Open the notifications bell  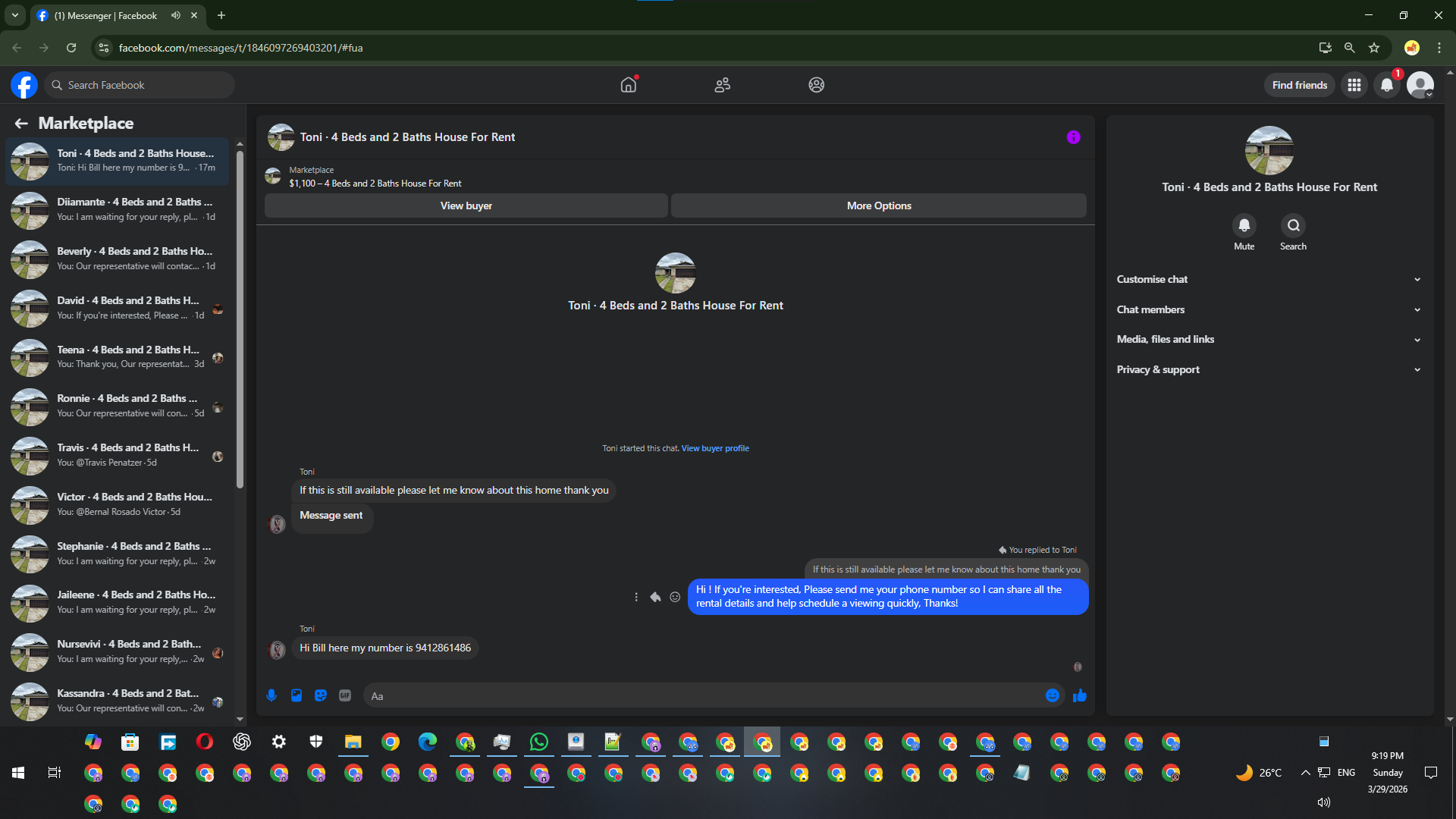click(1387, 85)
